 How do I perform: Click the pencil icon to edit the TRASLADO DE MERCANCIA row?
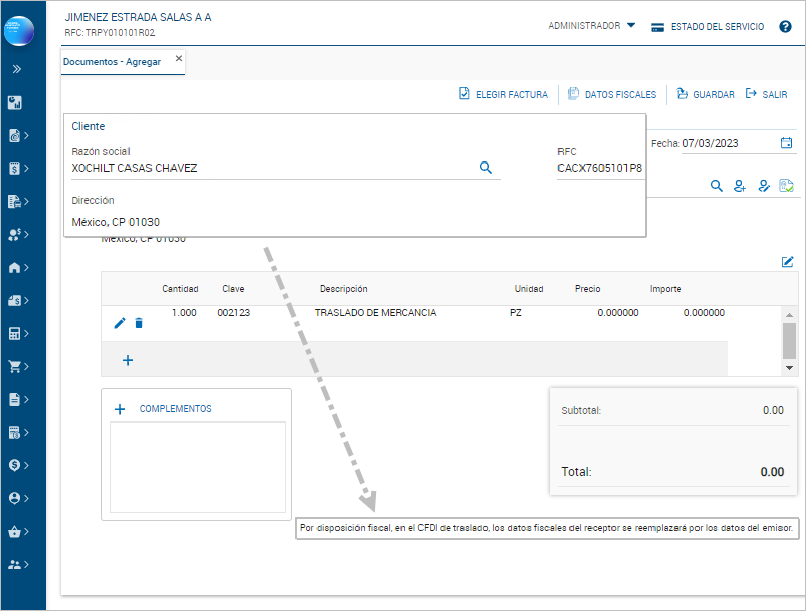[x=120, y=323]
